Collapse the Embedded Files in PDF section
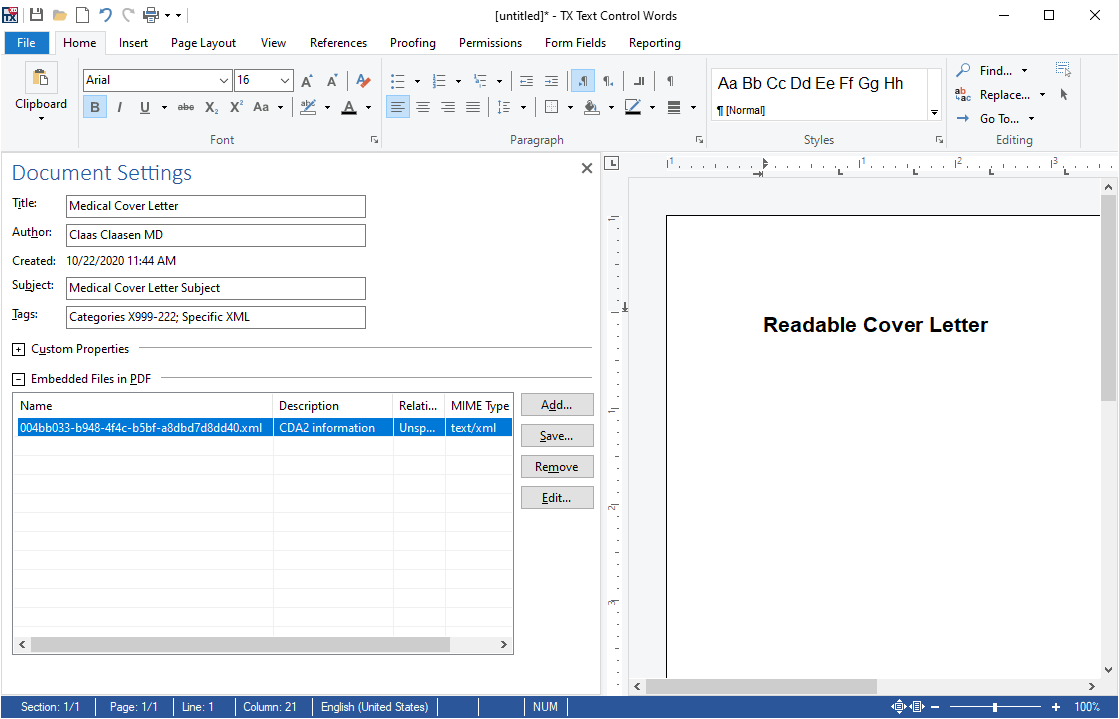 (x=19, y=379)
